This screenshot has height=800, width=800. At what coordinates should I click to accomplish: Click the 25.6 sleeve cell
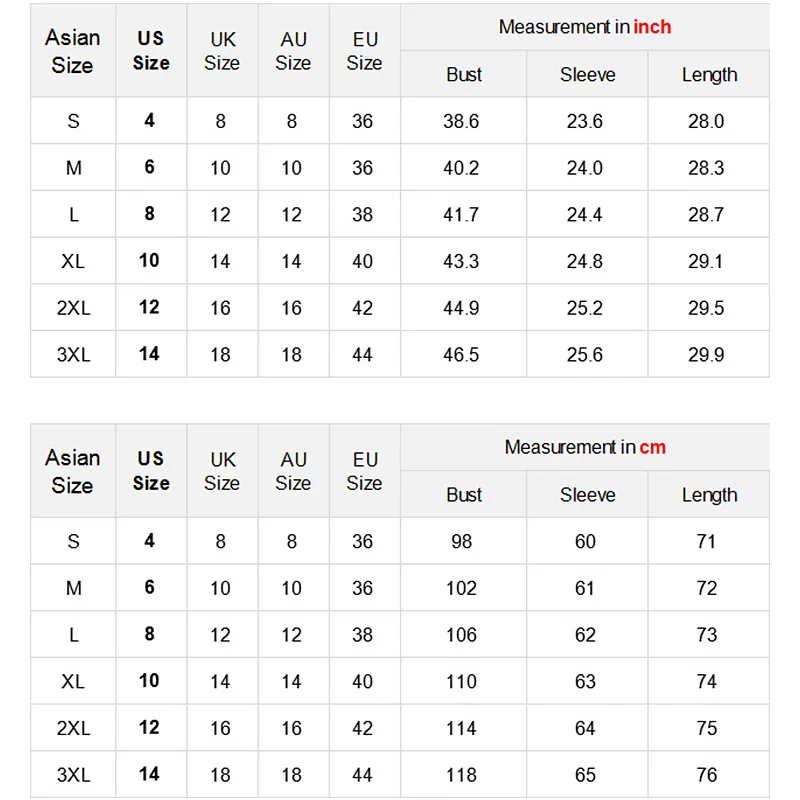585,354
